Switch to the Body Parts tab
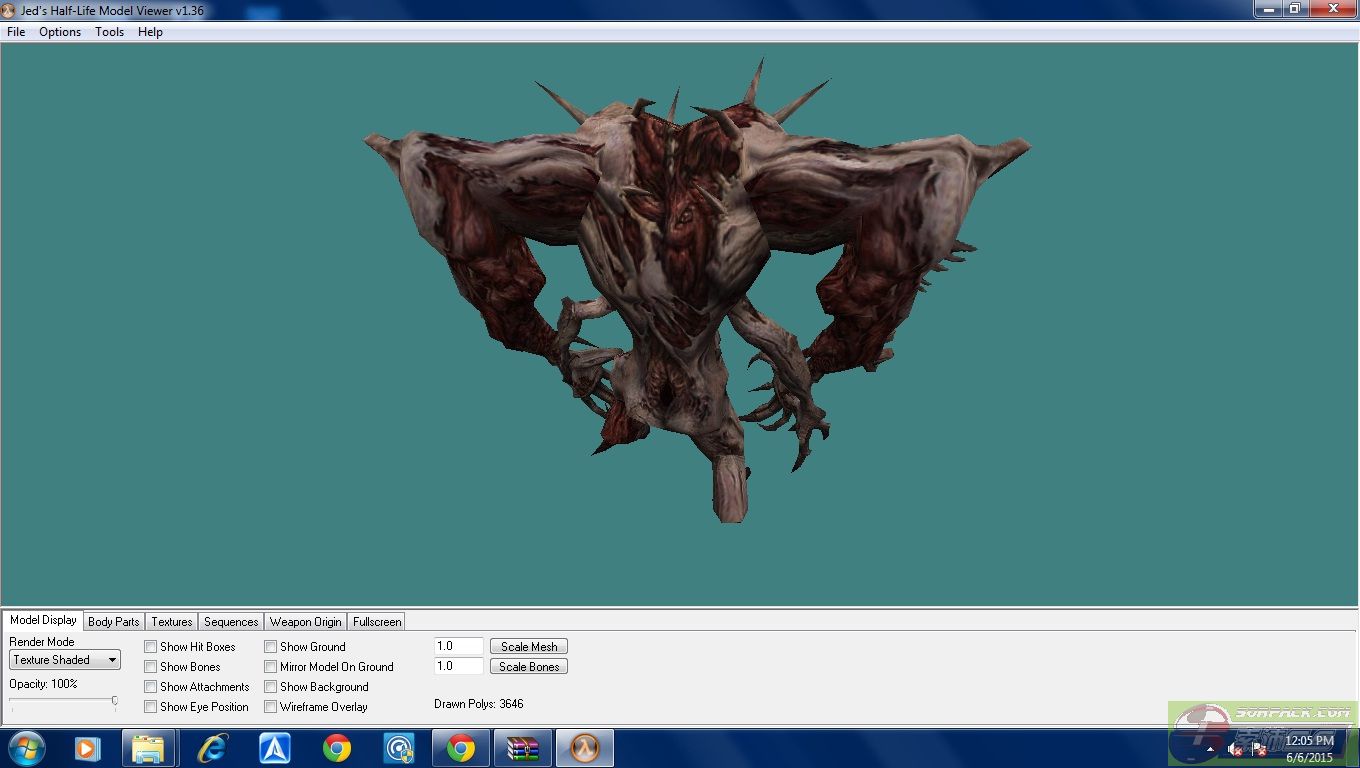Image resolution: width=1360 pixels, height=768 pixels. 114,622
